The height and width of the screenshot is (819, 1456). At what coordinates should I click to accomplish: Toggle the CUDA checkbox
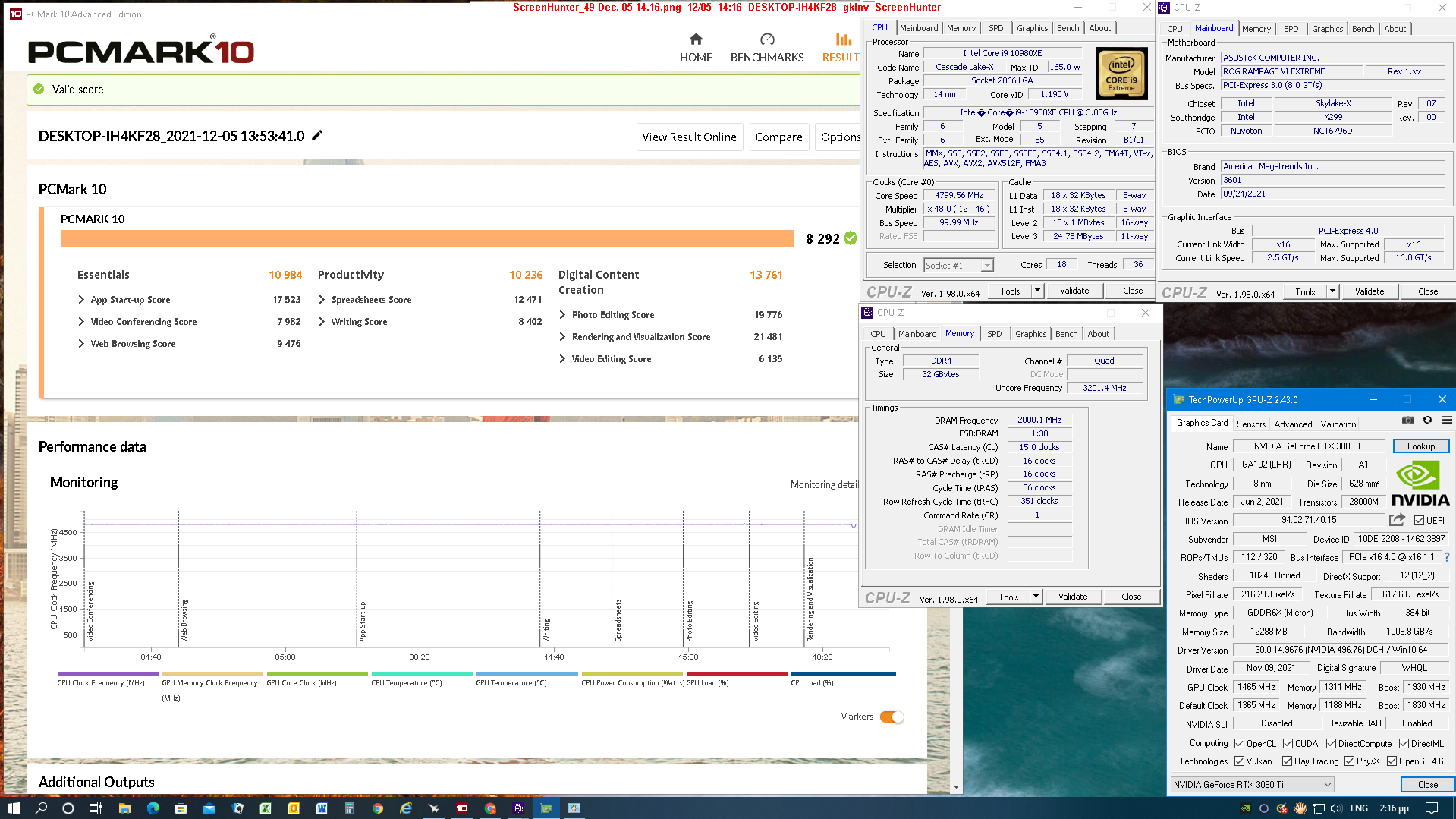click(x=1288, y=744)
